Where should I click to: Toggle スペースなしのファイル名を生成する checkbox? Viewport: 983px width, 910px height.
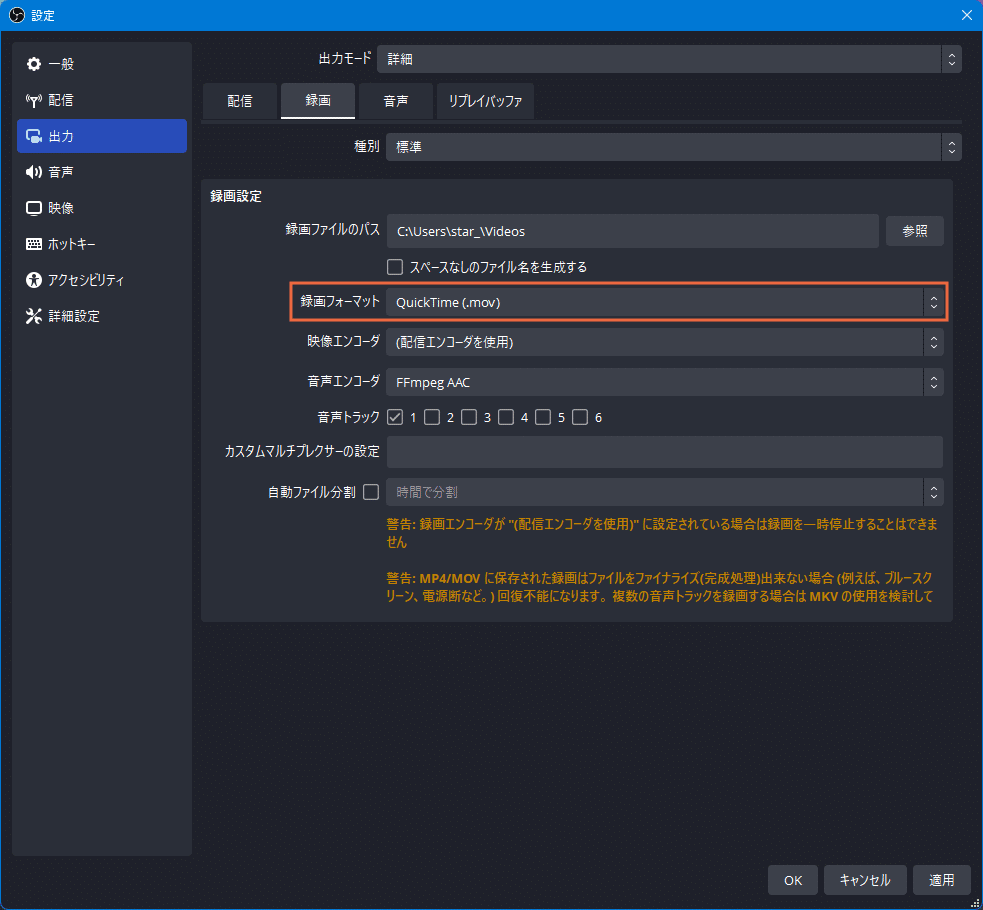pyautogui.click(x=395, y=268)
